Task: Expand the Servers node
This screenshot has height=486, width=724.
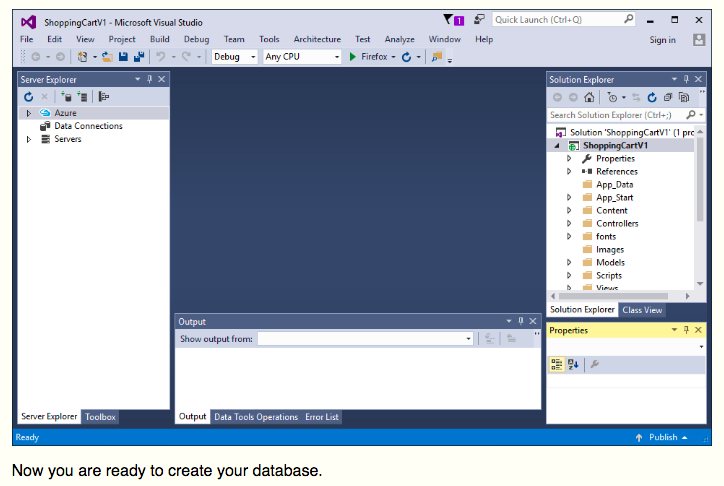Action: pyautogui.click(x=29, y=139)
